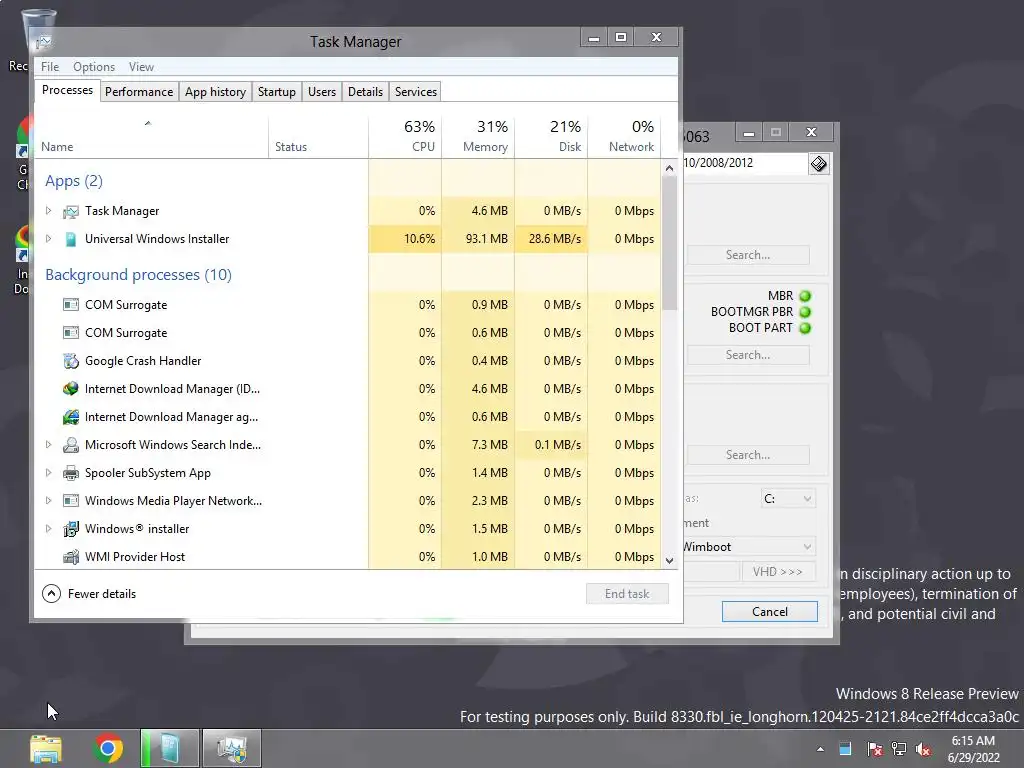
Task: Expand Microsoft Windows Search Indexer row
Action: 48,445
